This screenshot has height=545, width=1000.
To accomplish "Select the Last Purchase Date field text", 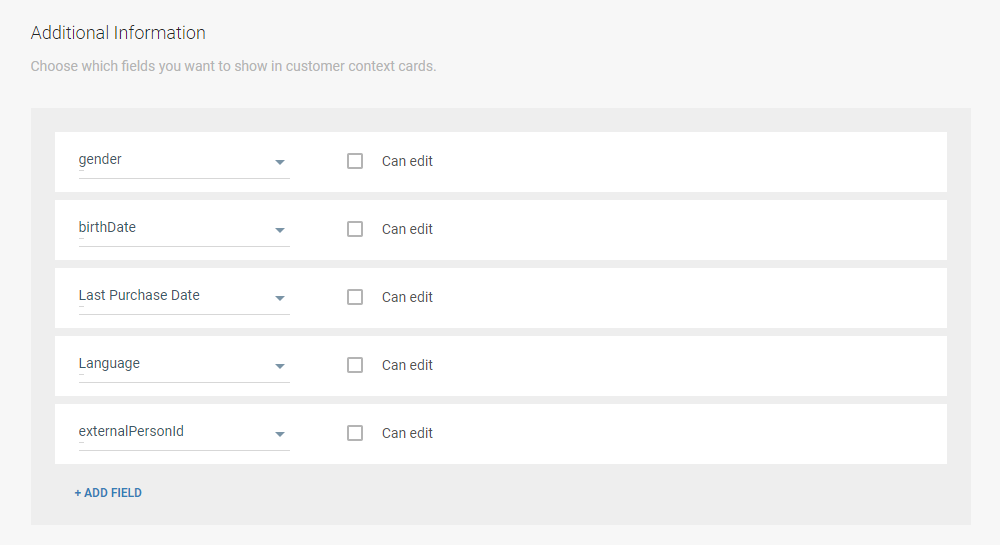I will point(139,295).
